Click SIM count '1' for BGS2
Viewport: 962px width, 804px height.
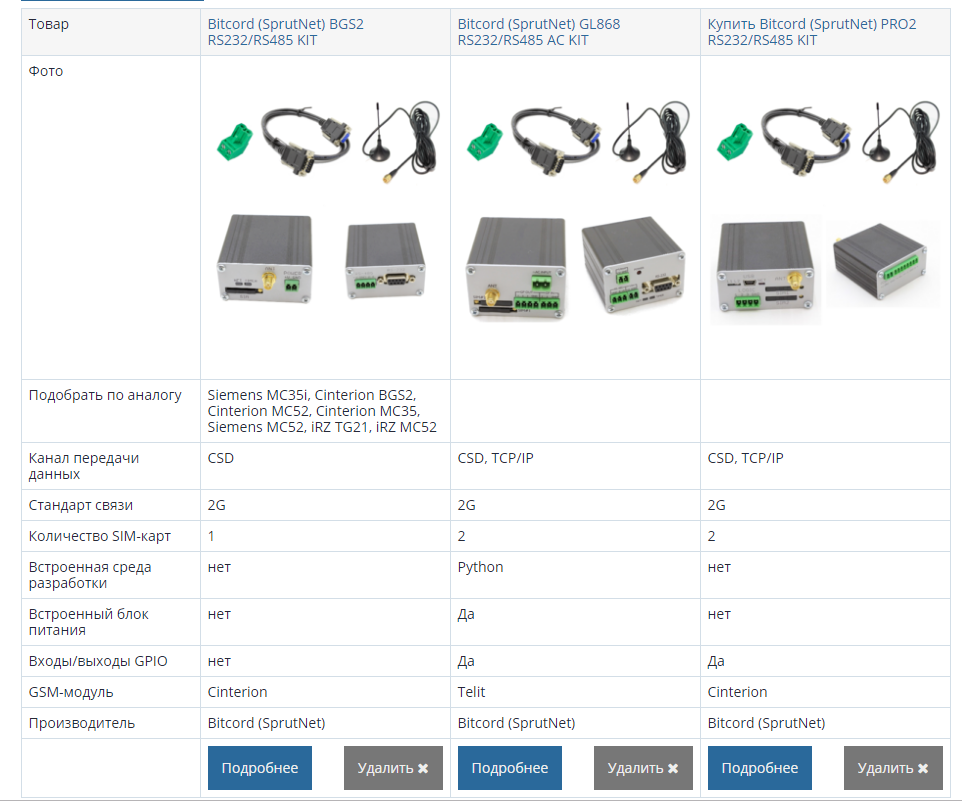click(211, 536)
